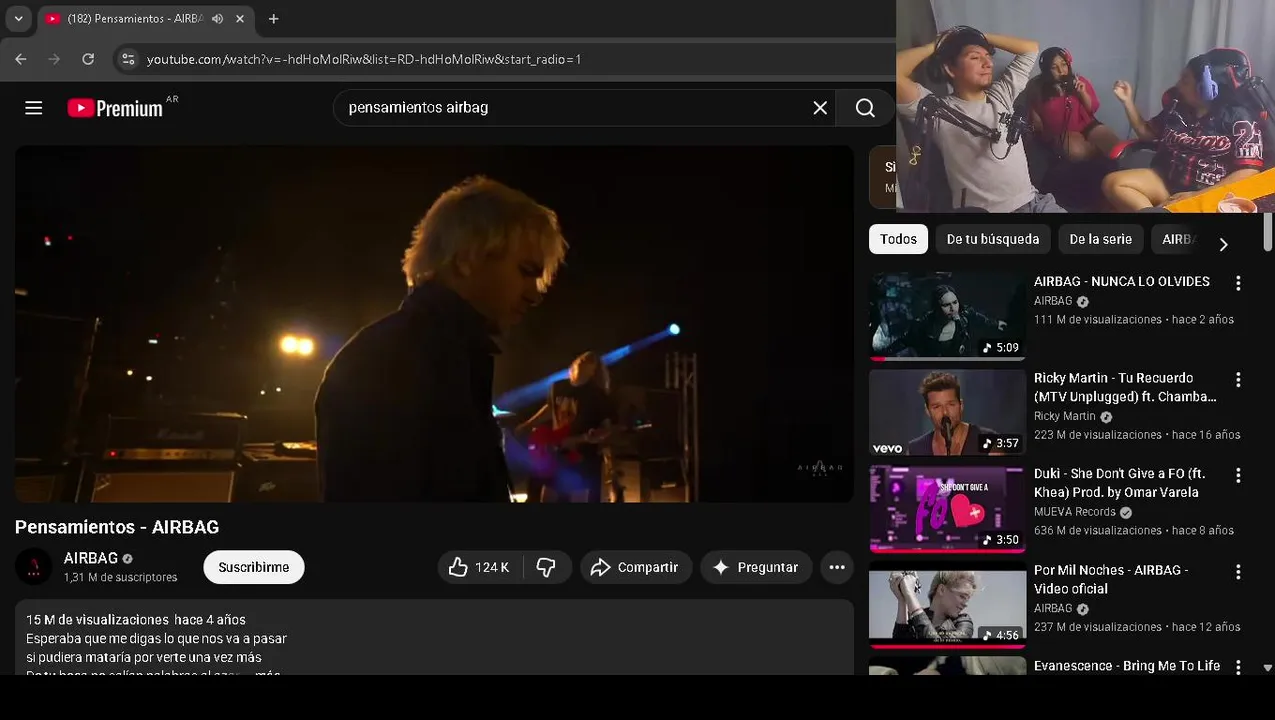The image size is (1275, 720).
Task: Like the Pensamientos video
Action: [478, 567]
